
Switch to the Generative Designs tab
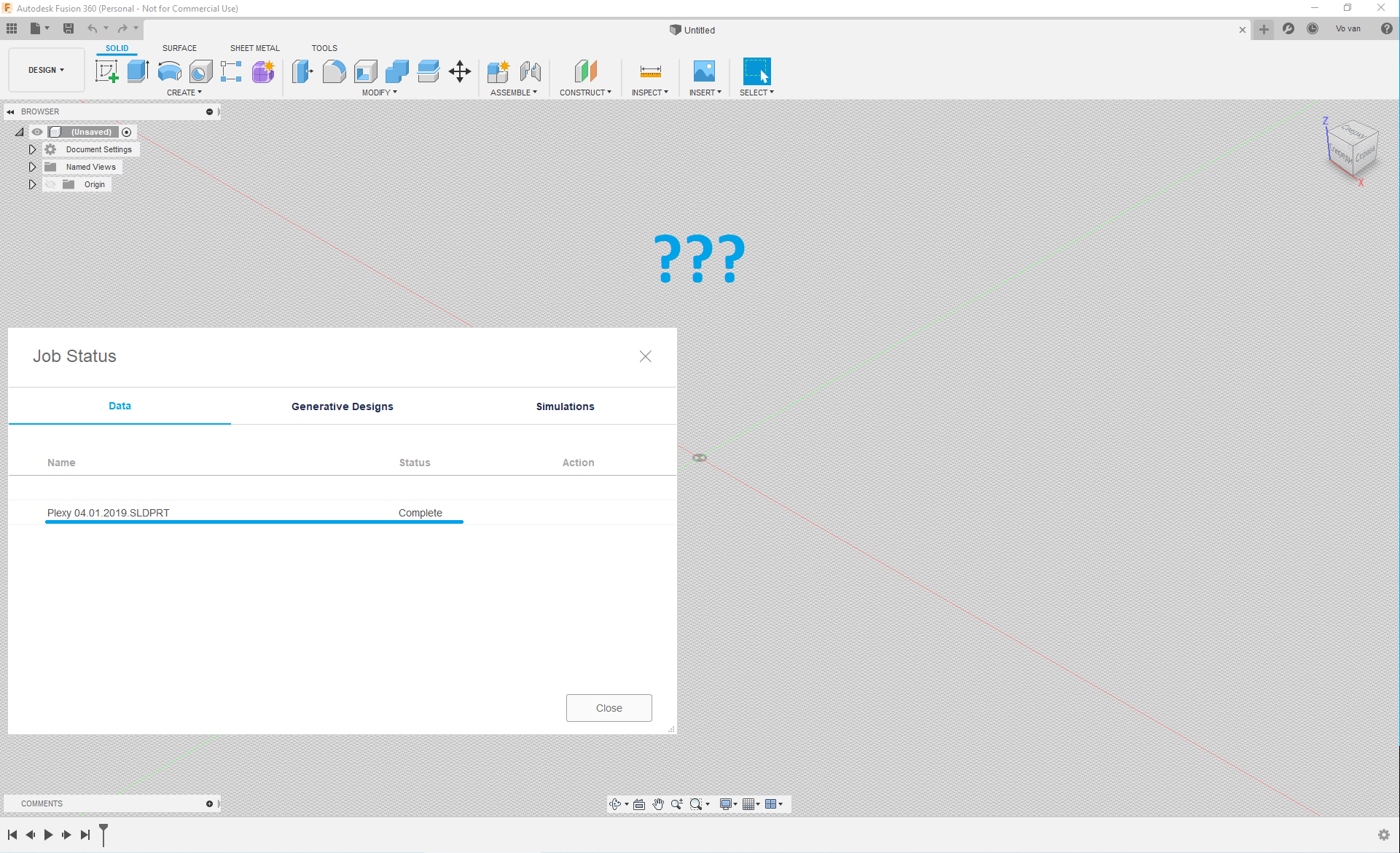(342, 406)
